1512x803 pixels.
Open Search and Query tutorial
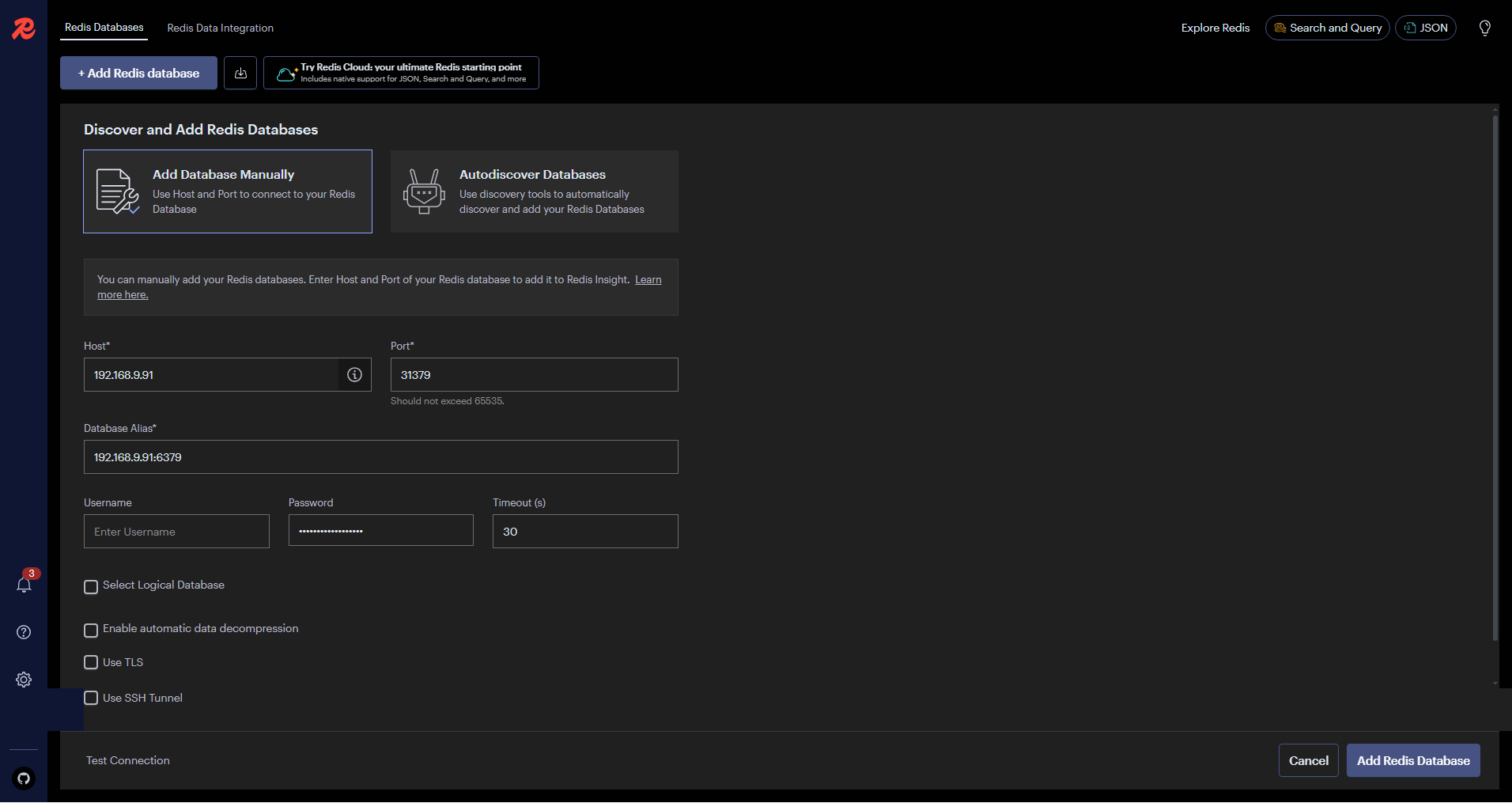(1327, 28)
